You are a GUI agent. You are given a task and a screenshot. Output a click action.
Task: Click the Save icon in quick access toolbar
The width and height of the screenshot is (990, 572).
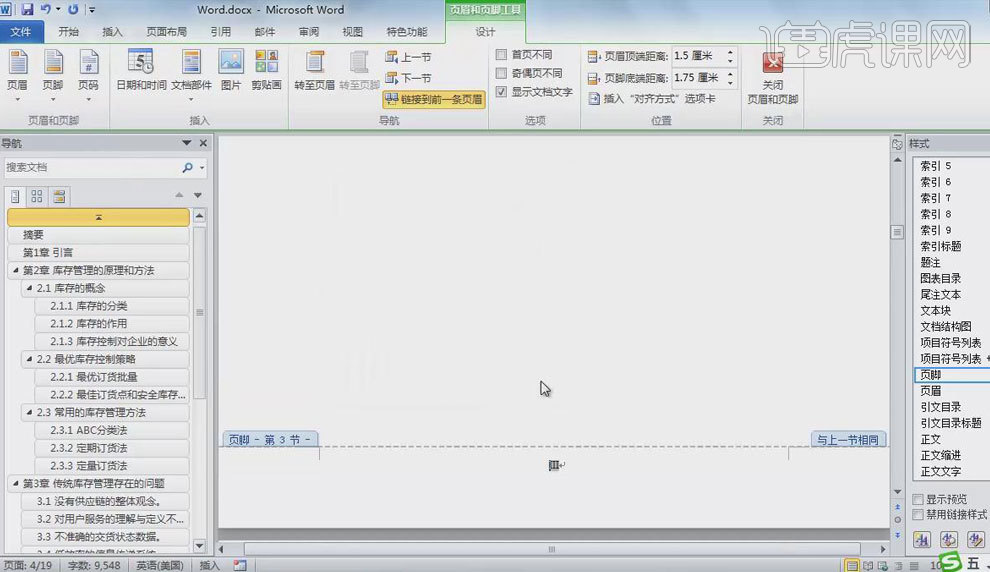27,9
